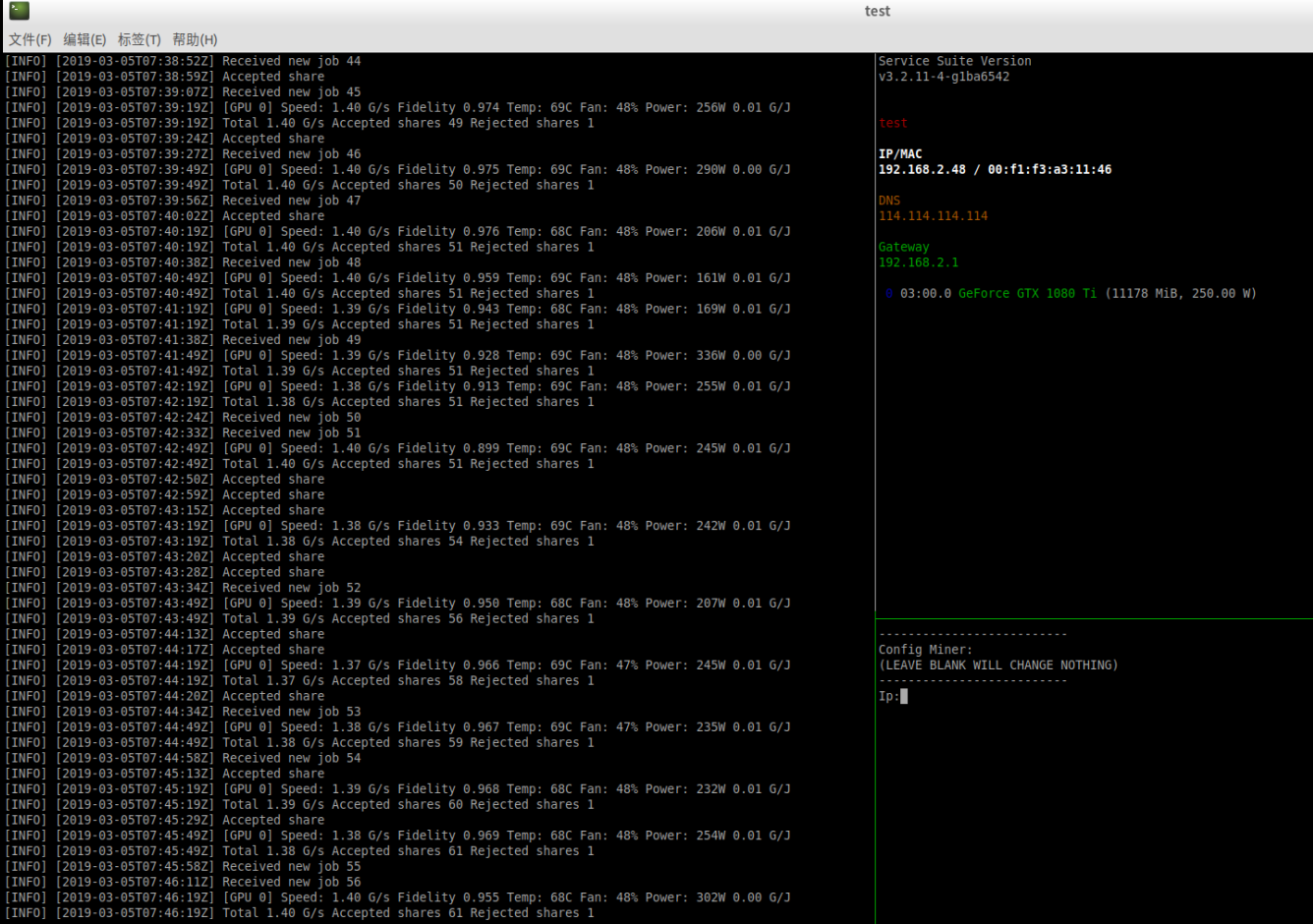Open the 编辑(E) menu

(85, 39)
